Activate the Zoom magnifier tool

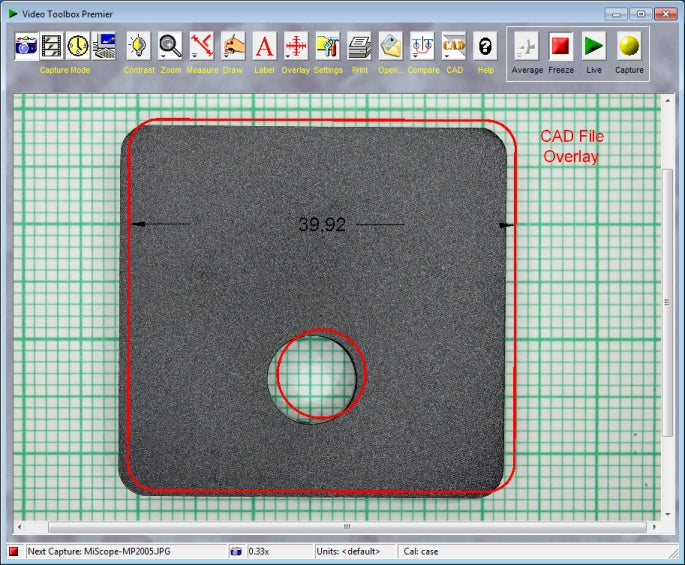[170, 46]
